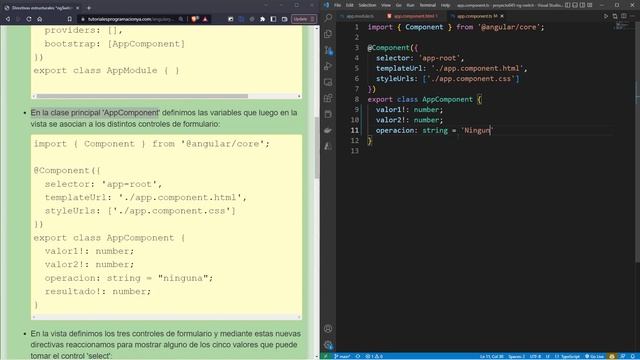
Task: Click the Brave Rewards triangle icon
Action: pyautogui.click(x=205, y=19)
